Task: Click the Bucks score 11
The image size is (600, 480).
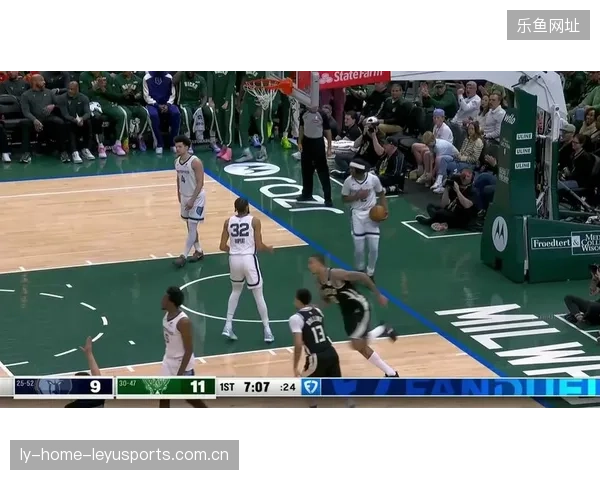Action: (x=198, y=387)
